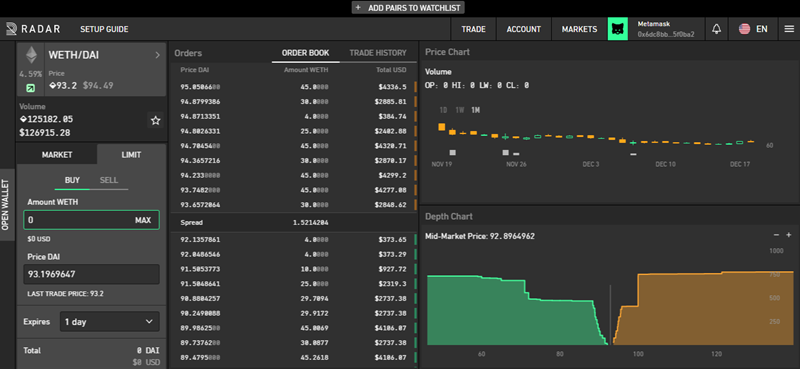Open the MetaMask fox wallet icon
The width and height of the screenshot is (800, 369).
pyautogui.click(x=618, y=29)
